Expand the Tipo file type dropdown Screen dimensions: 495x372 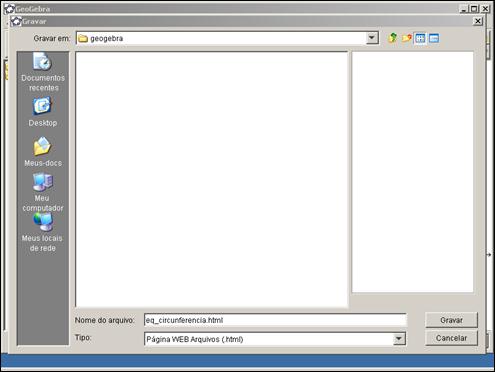(x=399, y=339)
